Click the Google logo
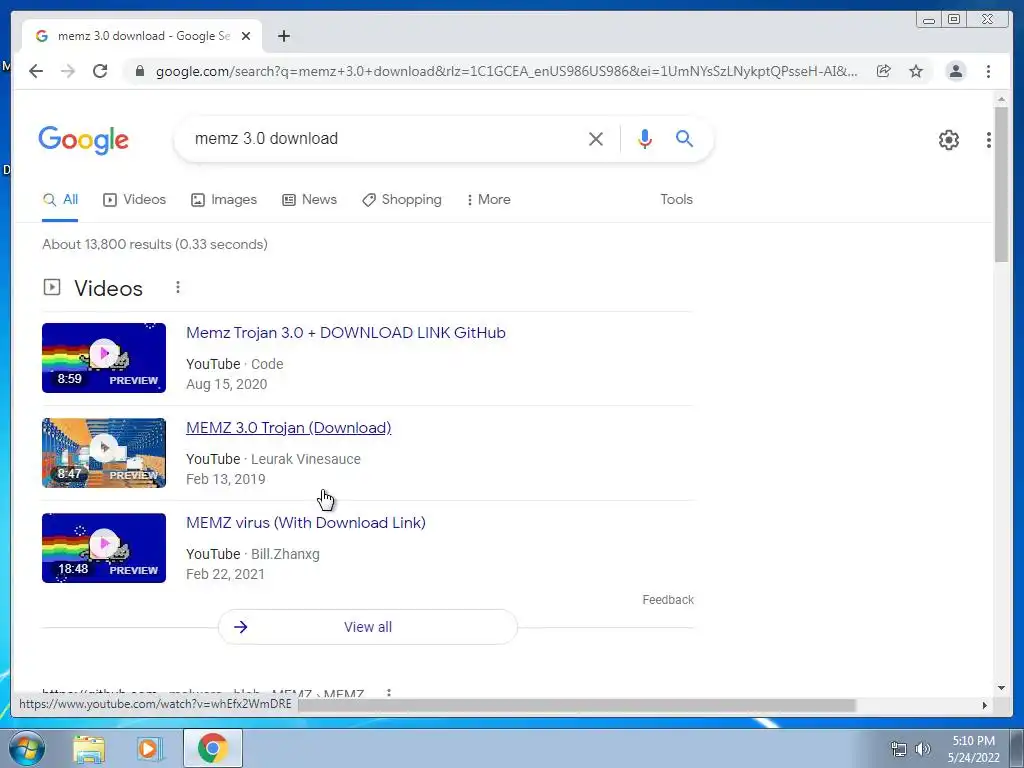The width and height of the screenshot is (1024, 768). [x=84, y=140]
